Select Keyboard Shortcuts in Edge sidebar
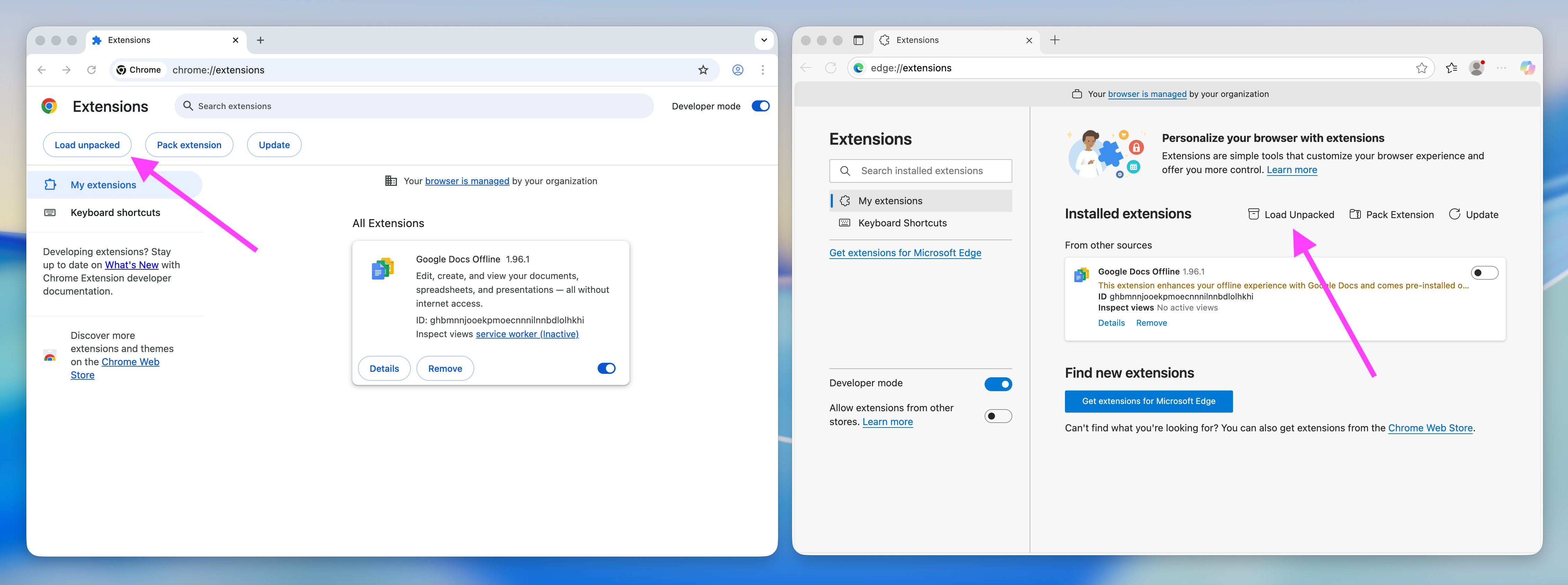 tap(902, 223)
